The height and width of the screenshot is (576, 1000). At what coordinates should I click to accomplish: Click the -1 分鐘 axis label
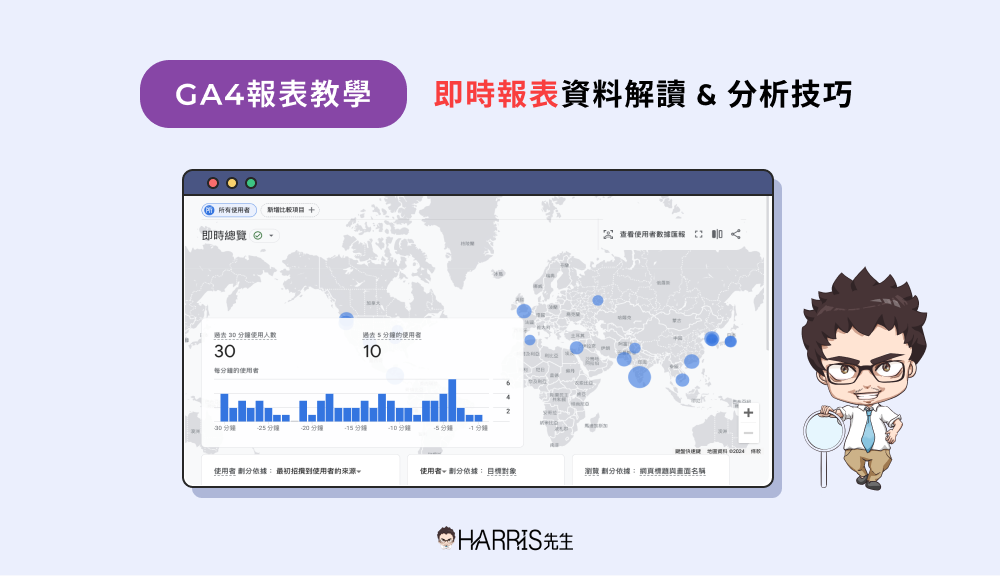[478, 428]
